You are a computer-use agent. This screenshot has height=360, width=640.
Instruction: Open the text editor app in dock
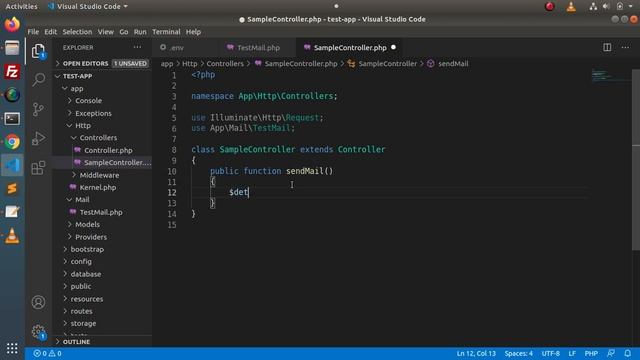pyautogui.click(x=12, y=212)
